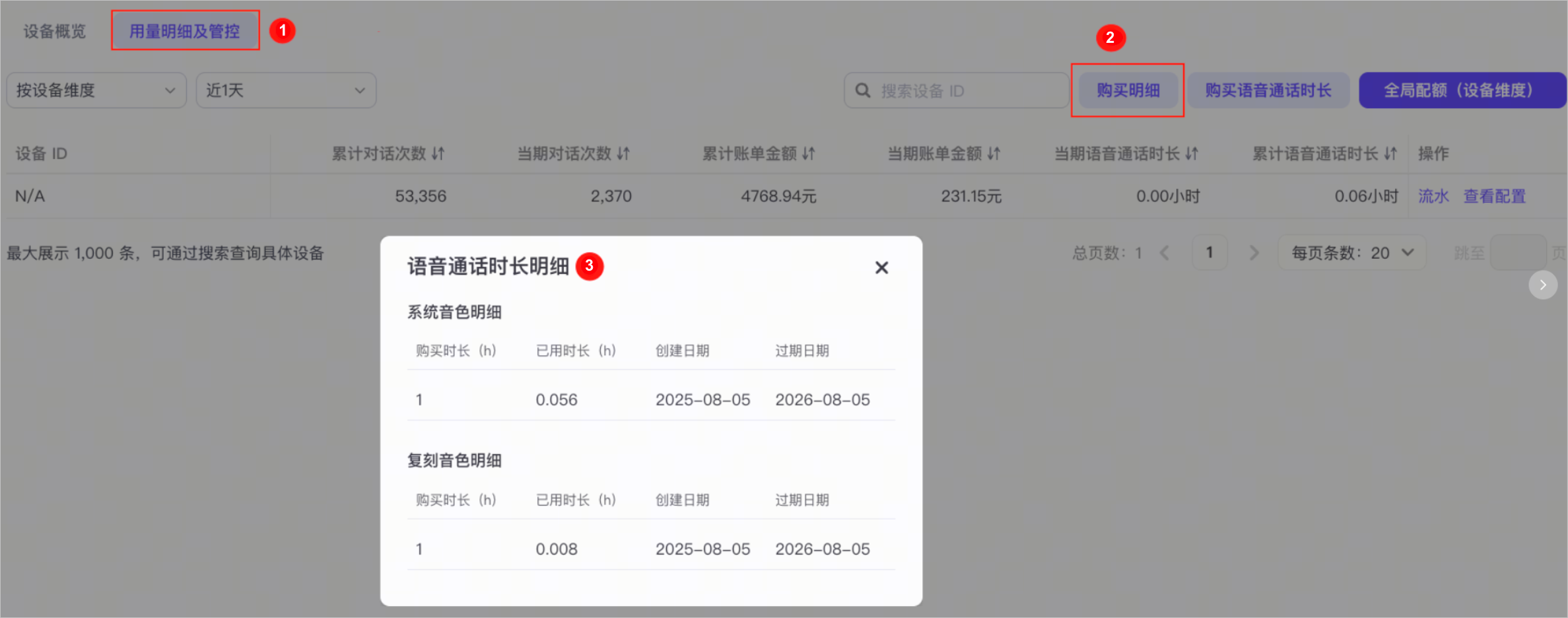
Task: Click the round right-arrow floating button
Action: tap(1543, 285)
